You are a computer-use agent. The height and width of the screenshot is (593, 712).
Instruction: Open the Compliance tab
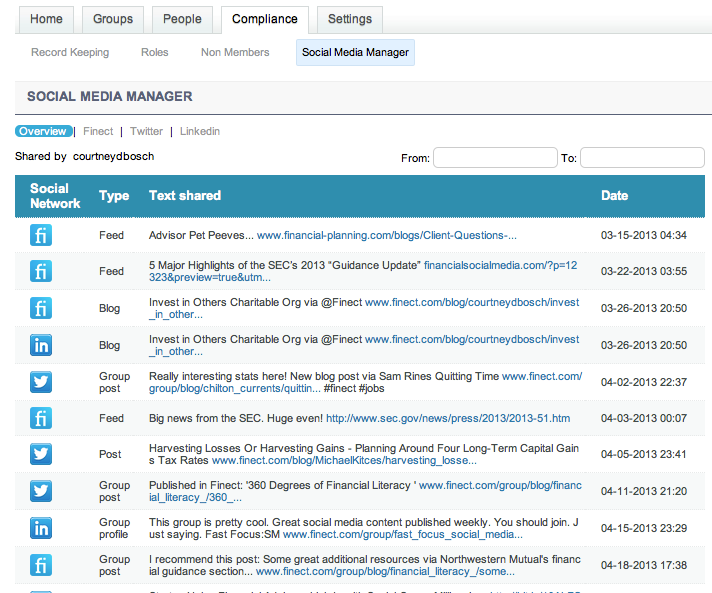265,19
